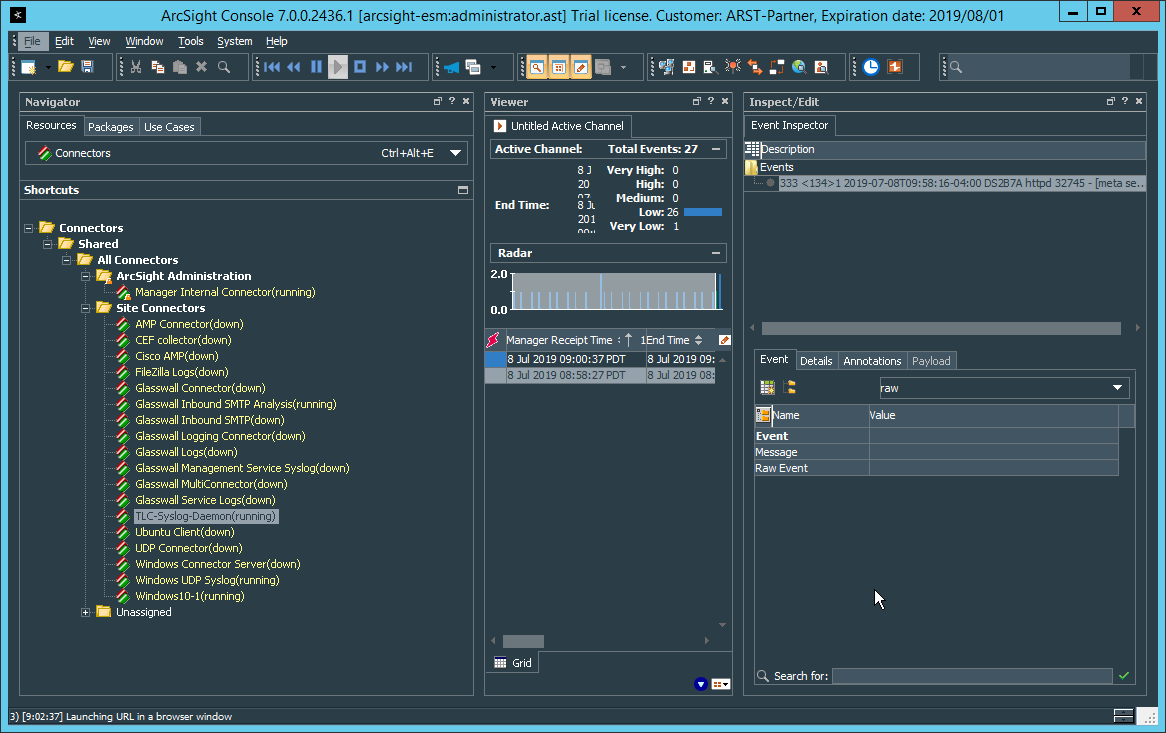This screenshot has width=1166, height=733.
Task: Open the raw field set dropdown
Action: click(x=1117, y=388)
